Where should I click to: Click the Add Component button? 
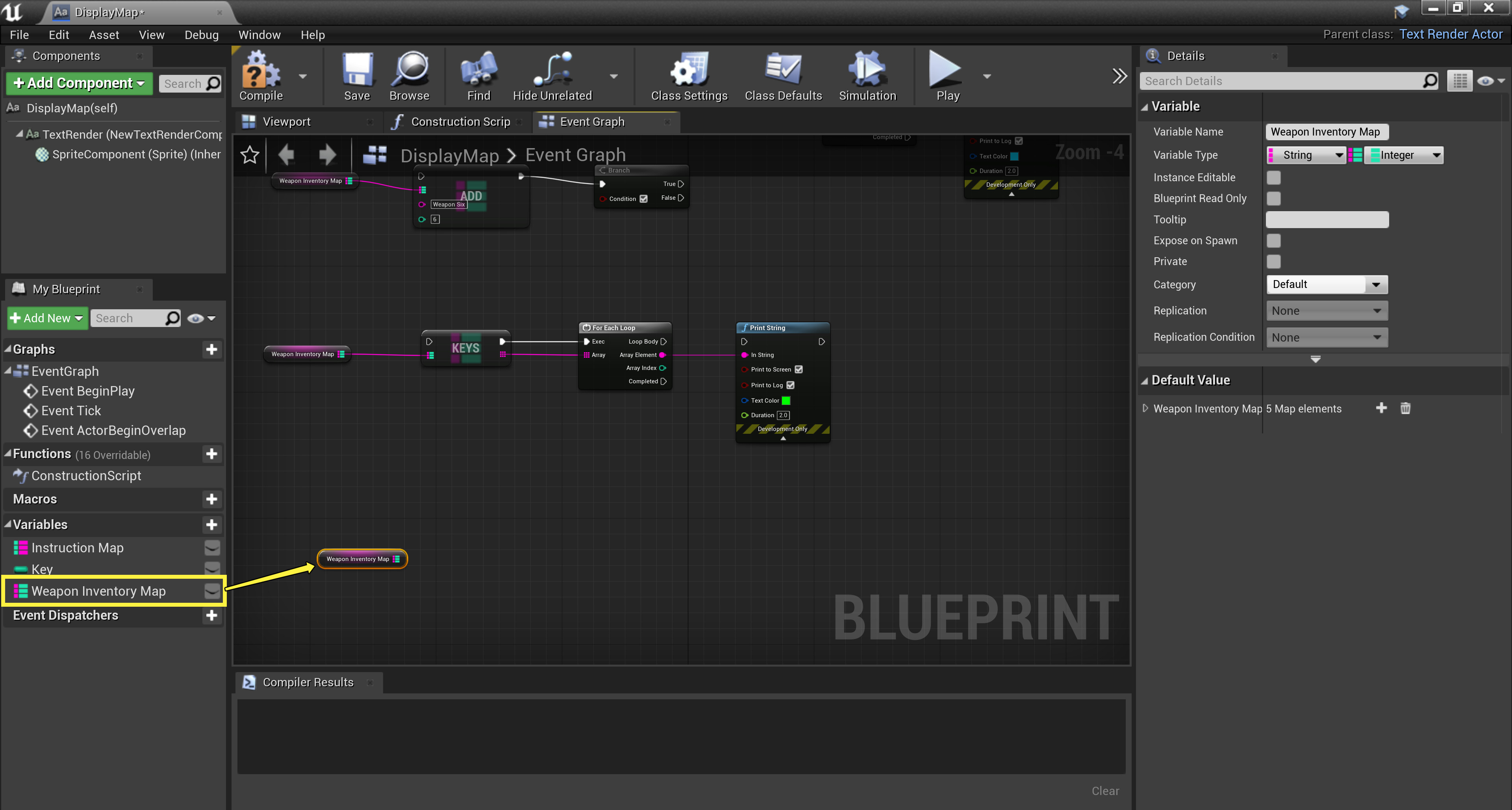[x=79, y=84]
